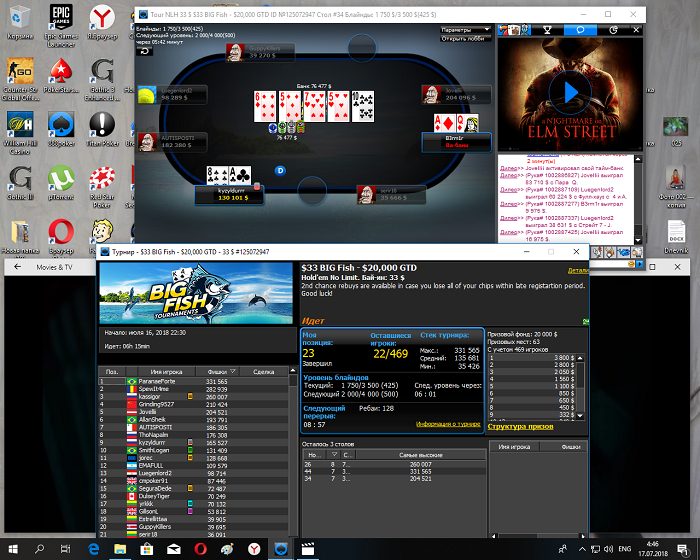Open the Структура призов link
The image size is (700, 560).
521,426
